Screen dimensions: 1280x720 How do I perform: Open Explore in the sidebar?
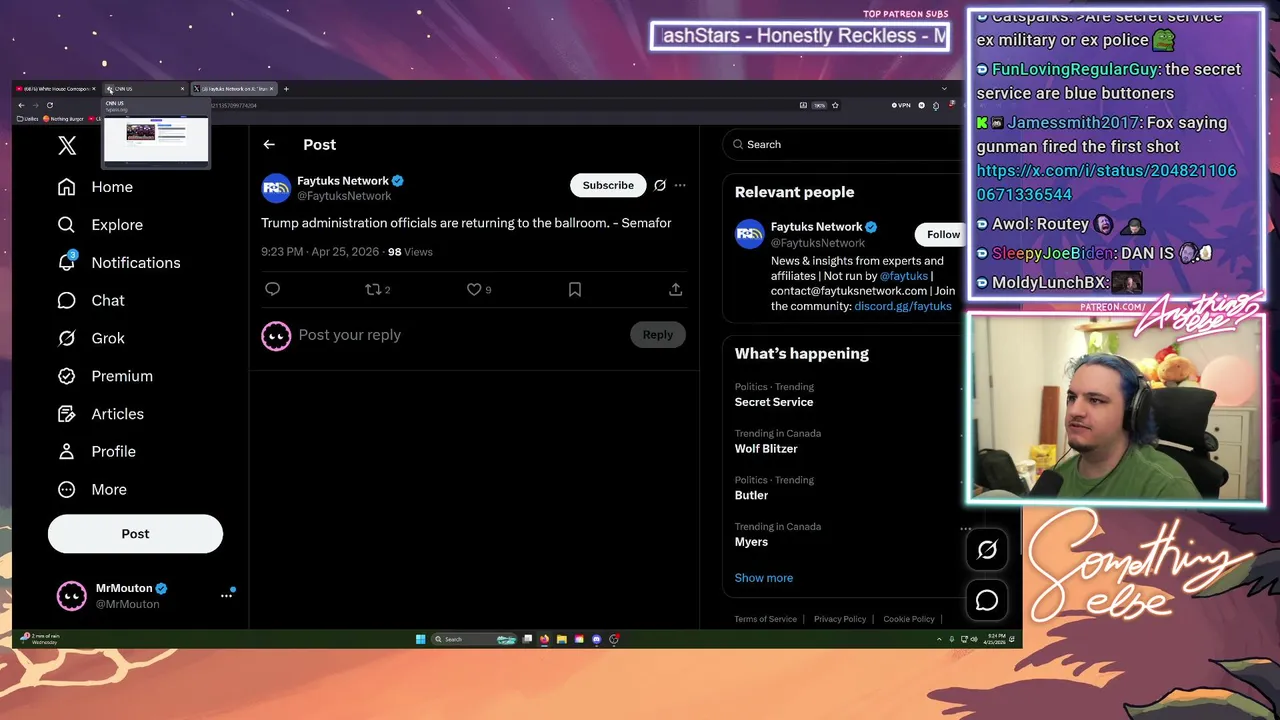point(101,225)
